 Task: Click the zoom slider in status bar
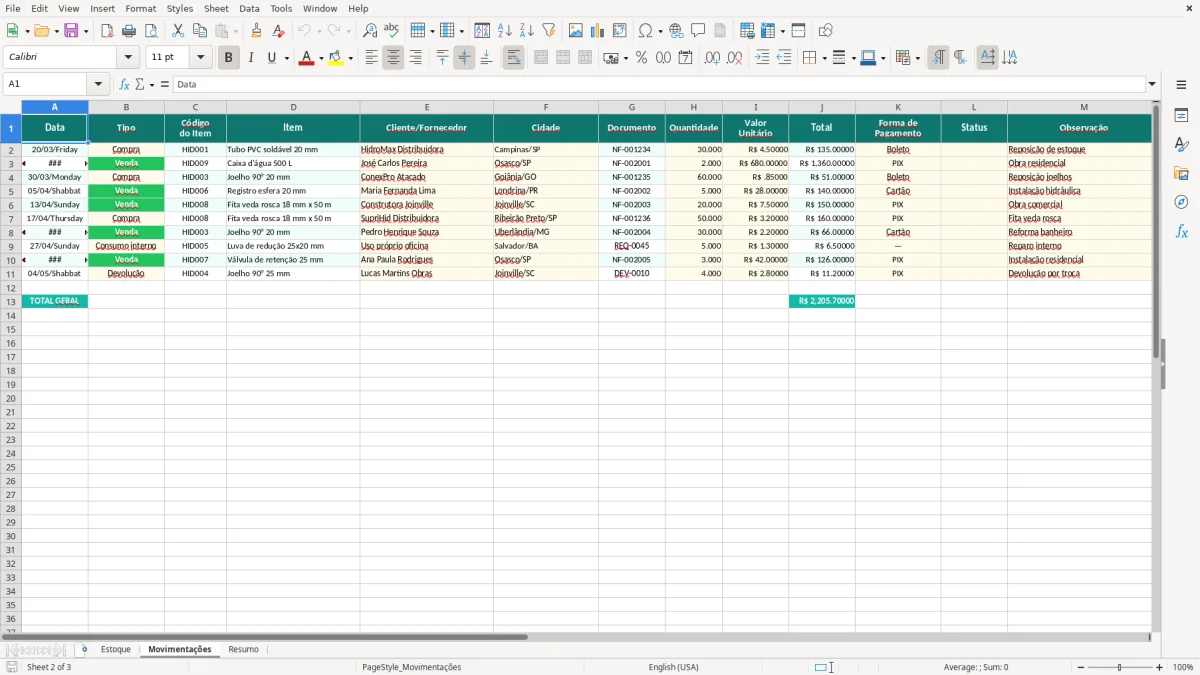pyautogui.click(x=1120, y=667)
